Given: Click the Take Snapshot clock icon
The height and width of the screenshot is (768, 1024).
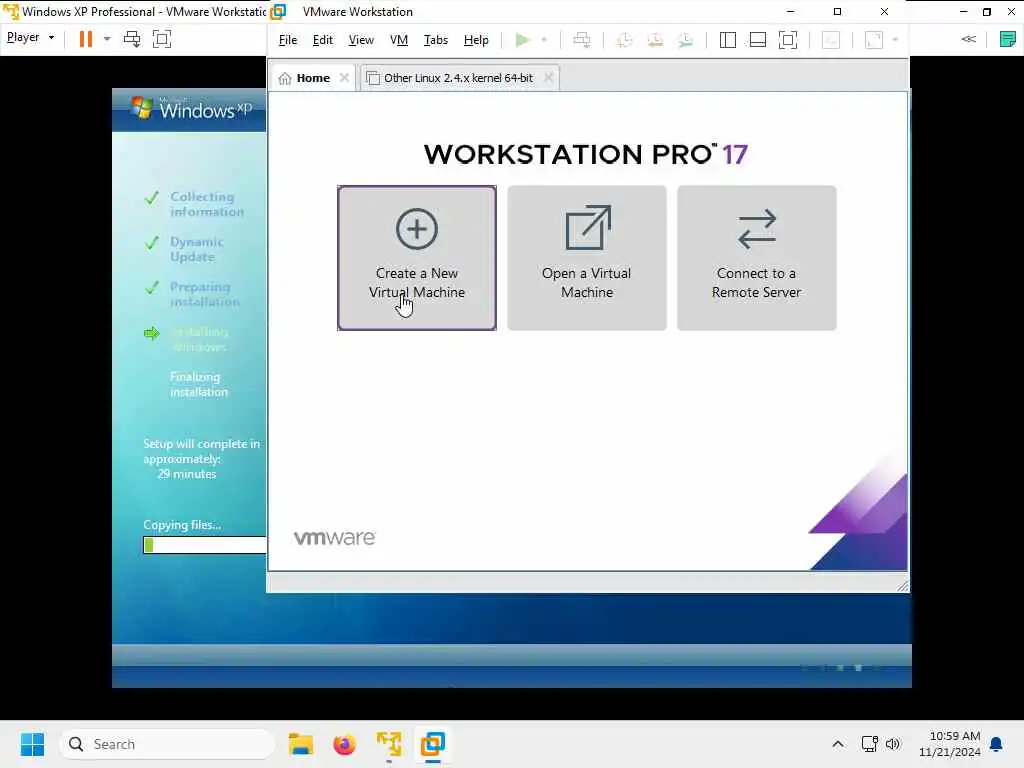Looking at the screenshot, I should [624, 40].
